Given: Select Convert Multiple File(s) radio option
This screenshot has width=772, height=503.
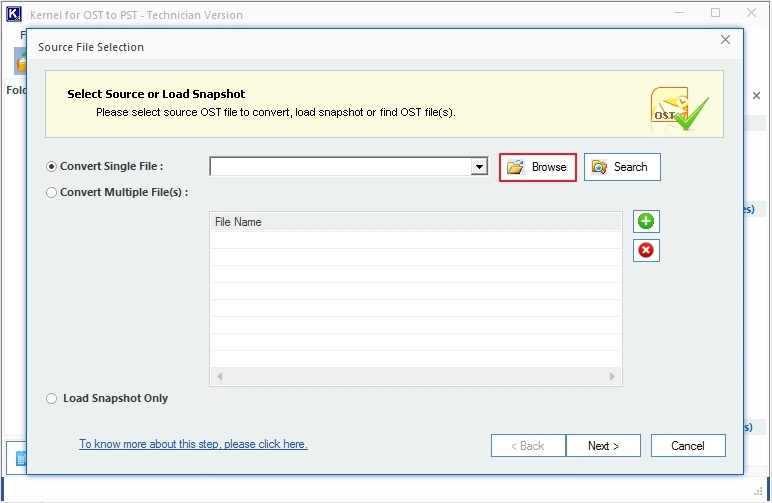Looking at the screenshot, I should click(x=51, y=192).
